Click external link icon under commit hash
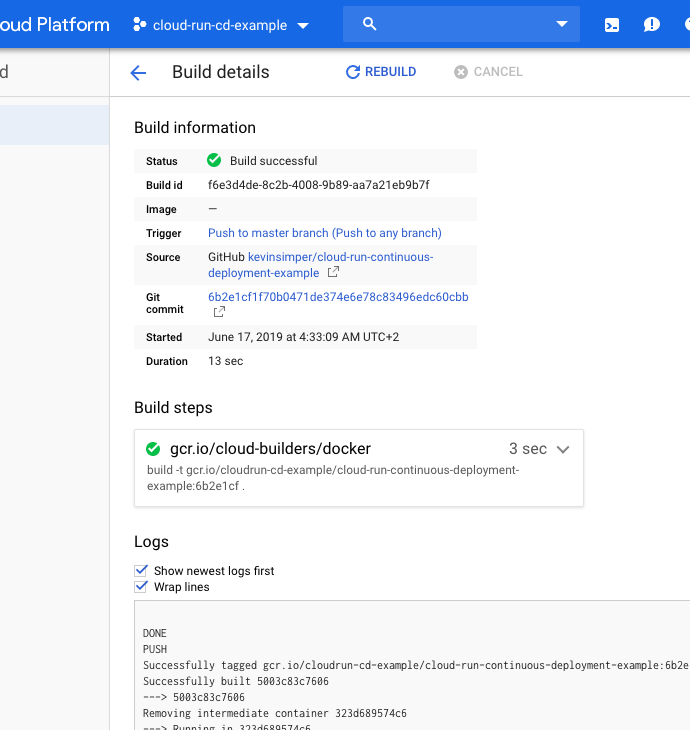Viewport: 690px width, 730px height. point(219,311)
